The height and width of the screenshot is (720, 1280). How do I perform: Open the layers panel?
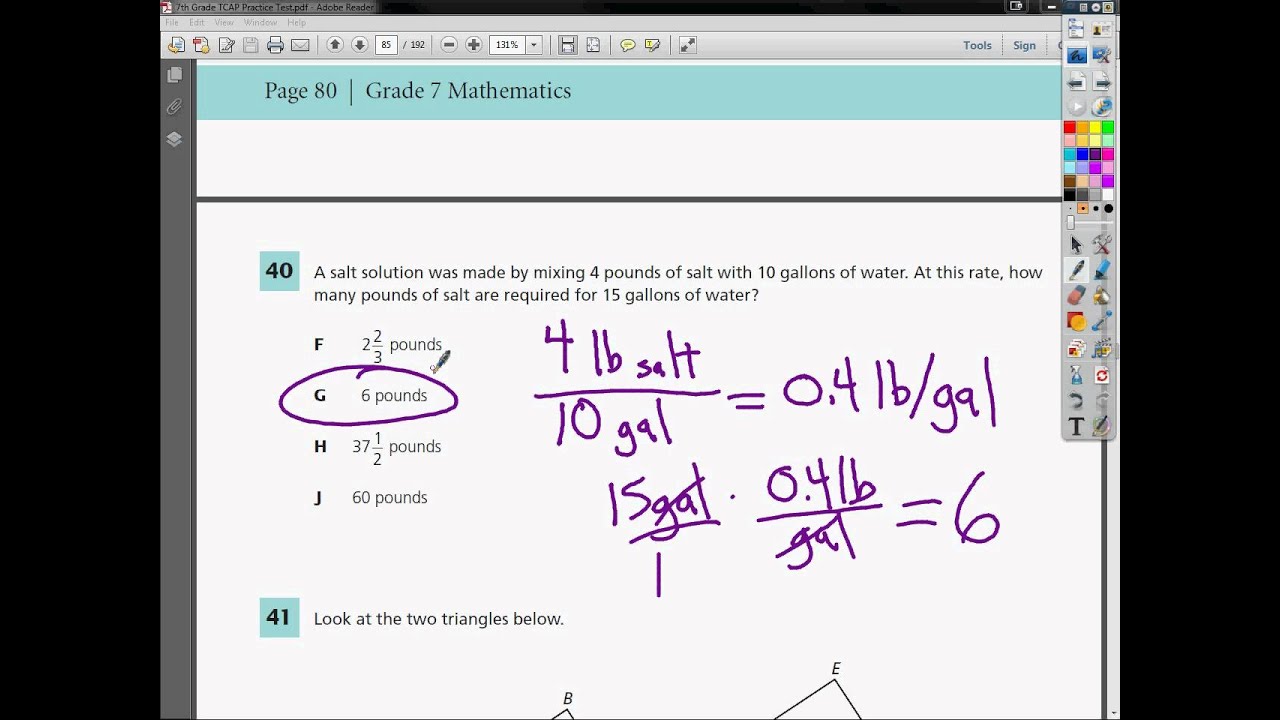click(x=175, y=139)
